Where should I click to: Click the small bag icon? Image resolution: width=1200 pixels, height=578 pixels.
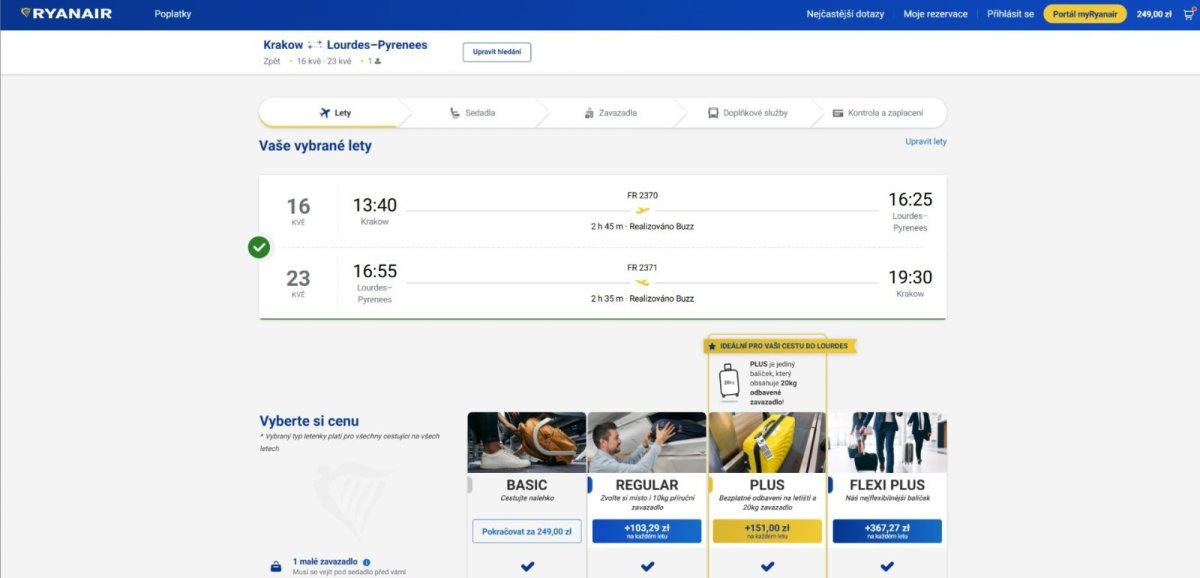click(x=276, y=567)
